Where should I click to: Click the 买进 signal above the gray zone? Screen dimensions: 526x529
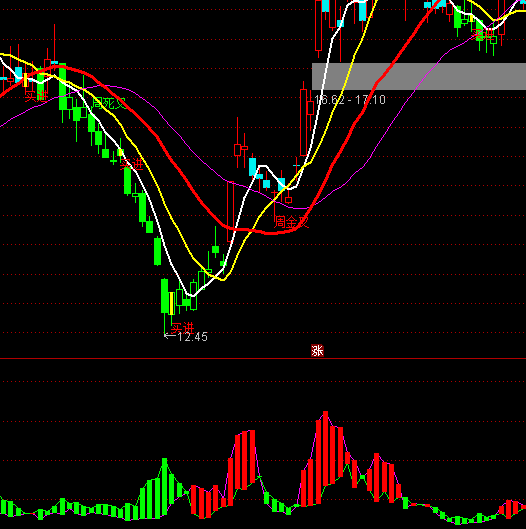click(483, 34)
